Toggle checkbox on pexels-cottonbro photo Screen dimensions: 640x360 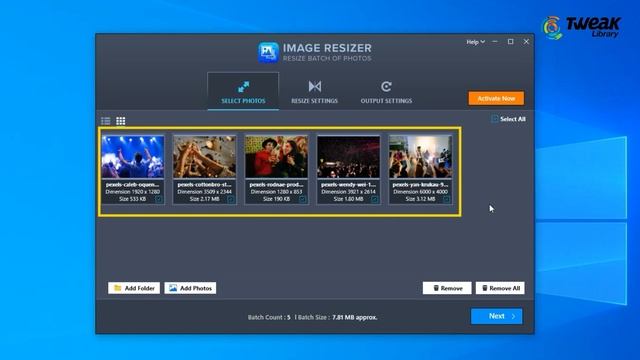click(231, 199)
